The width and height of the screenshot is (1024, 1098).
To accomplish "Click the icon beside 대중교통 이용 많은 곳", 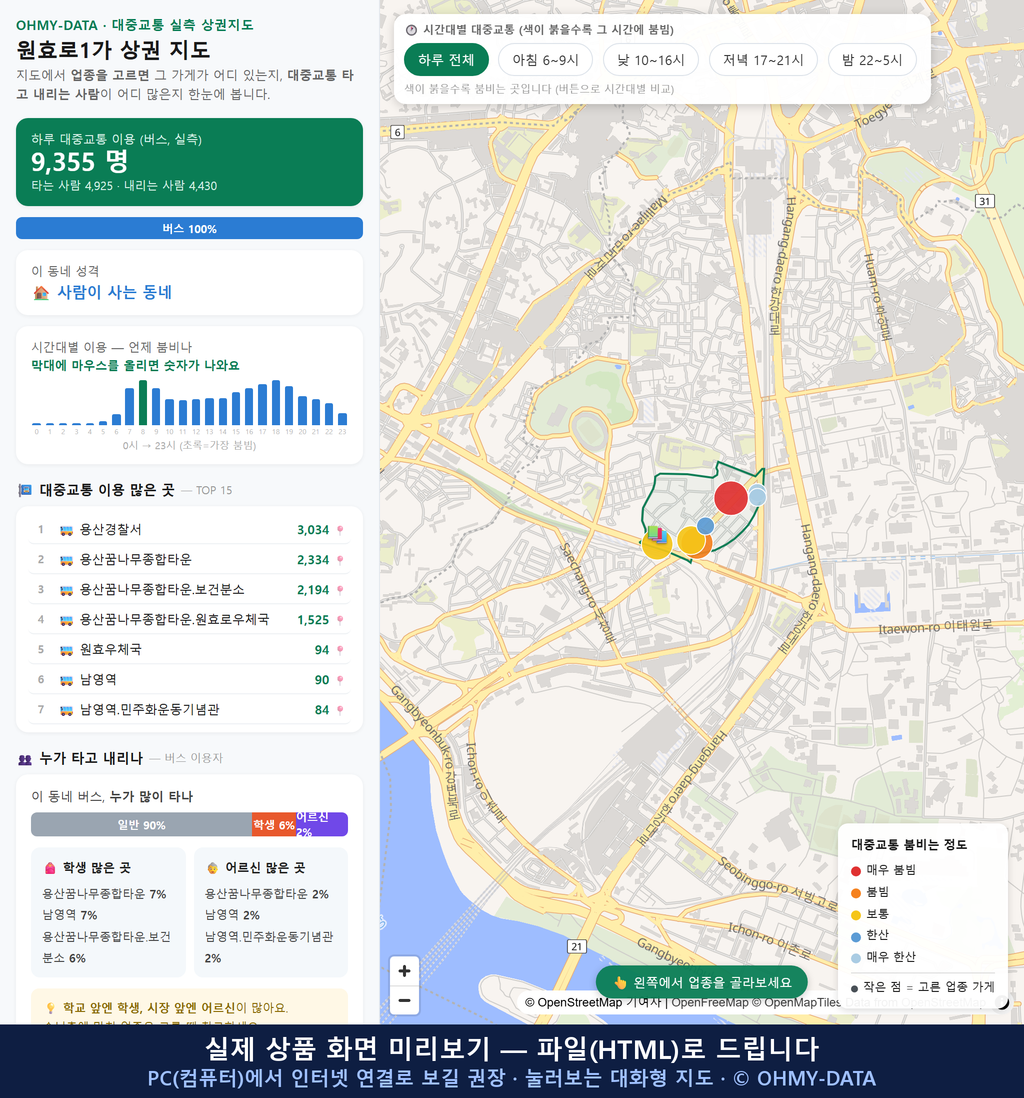I will 25,490.
